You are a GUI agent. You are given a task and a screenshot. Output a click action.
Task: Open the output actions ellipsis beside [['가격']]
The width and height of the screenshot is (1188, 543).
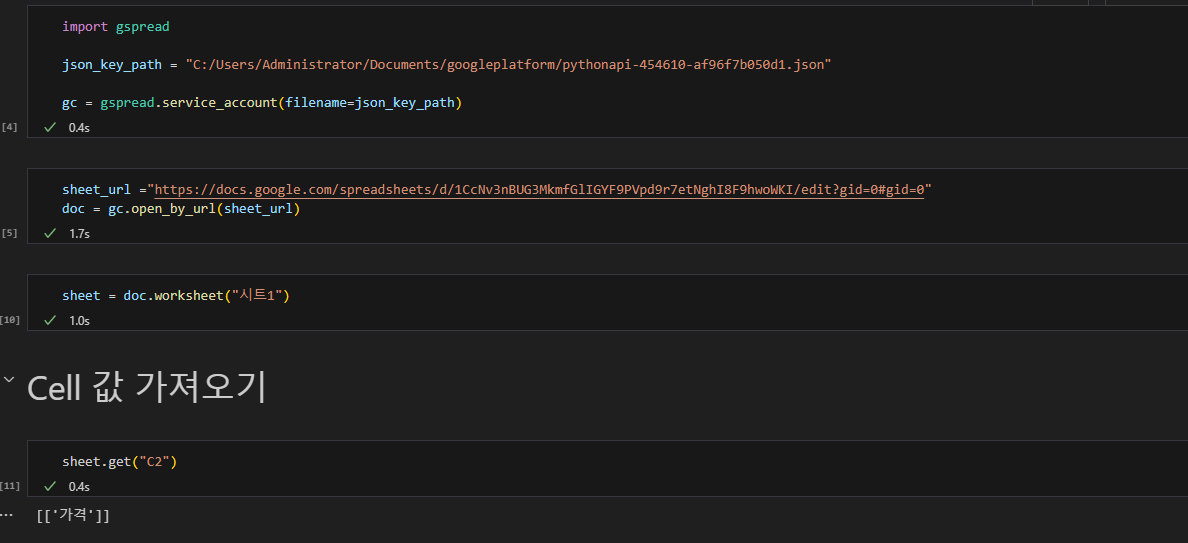point(6,516)
